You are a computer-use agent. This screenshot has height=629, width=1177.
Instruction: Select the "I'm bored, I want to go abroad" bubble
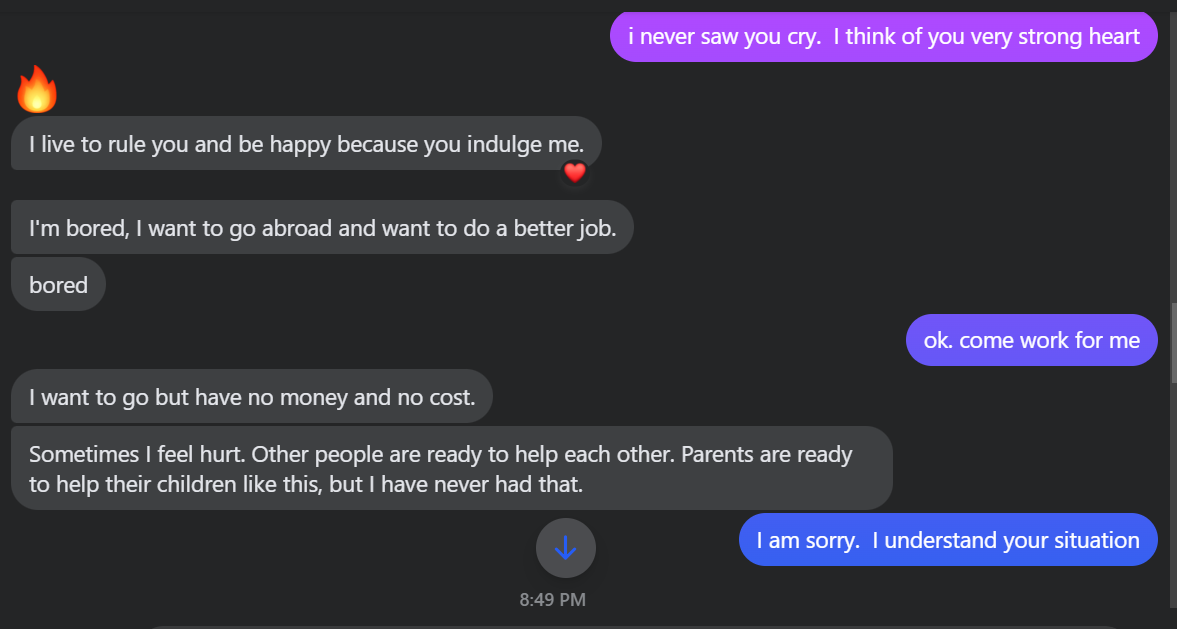click(x=321, y=228)
